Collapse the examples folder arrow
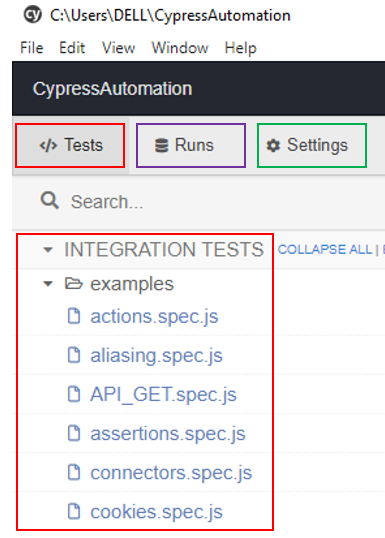This screenshot has width=385, height=538. tap(48, 284)
